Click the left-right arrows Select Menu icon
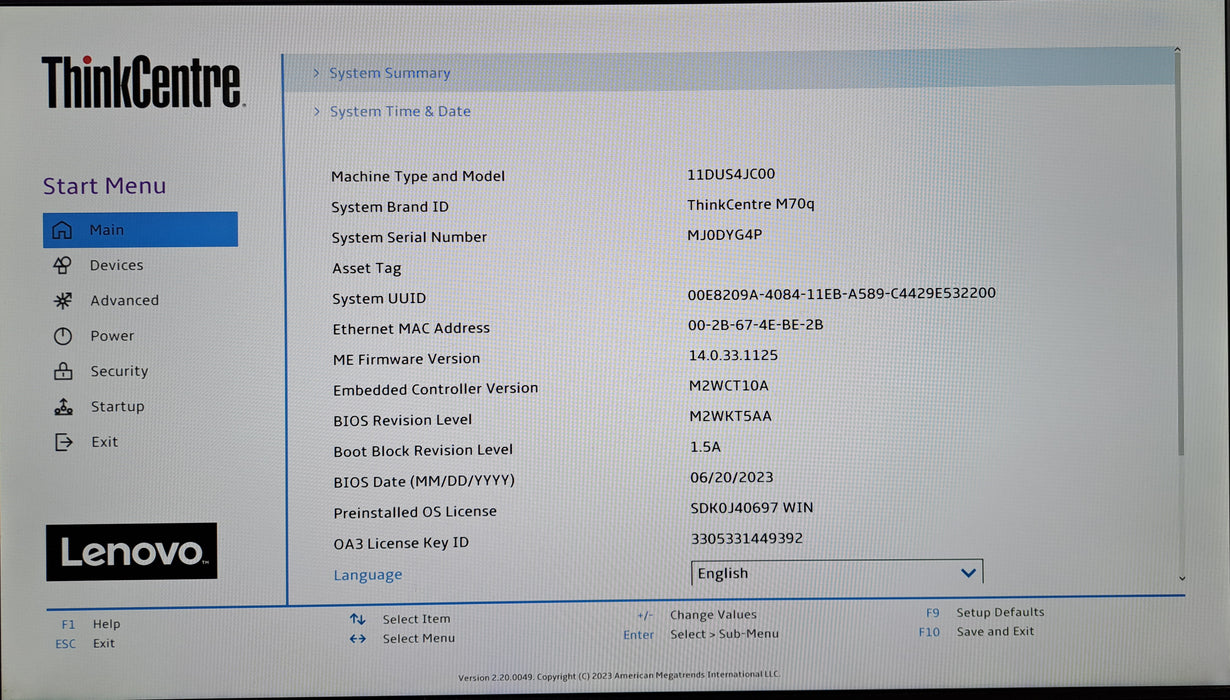Viewport: 1230px width, 700px height. pyautogui.click(x=358, y=638)
